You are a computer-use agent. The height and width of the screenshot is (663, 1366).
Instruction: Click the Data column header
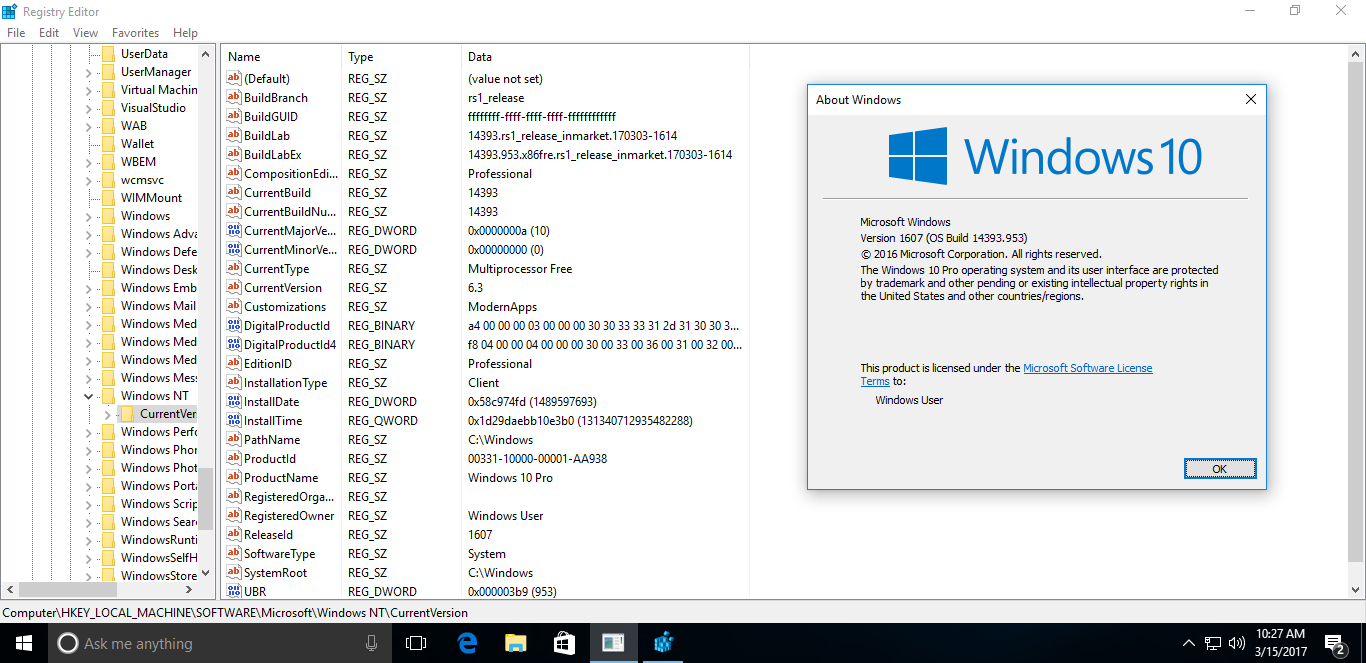[x=605, y=57]
